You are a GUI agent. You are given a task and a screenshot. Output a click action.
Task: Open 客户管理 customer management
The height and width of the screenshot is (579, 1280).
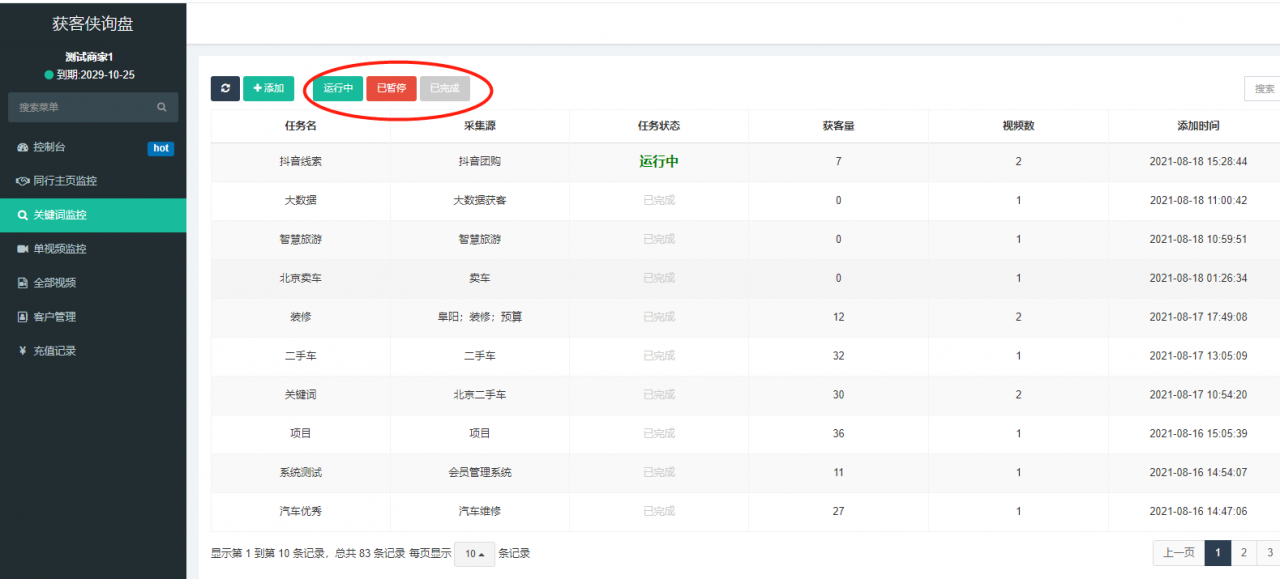(54, 317)
